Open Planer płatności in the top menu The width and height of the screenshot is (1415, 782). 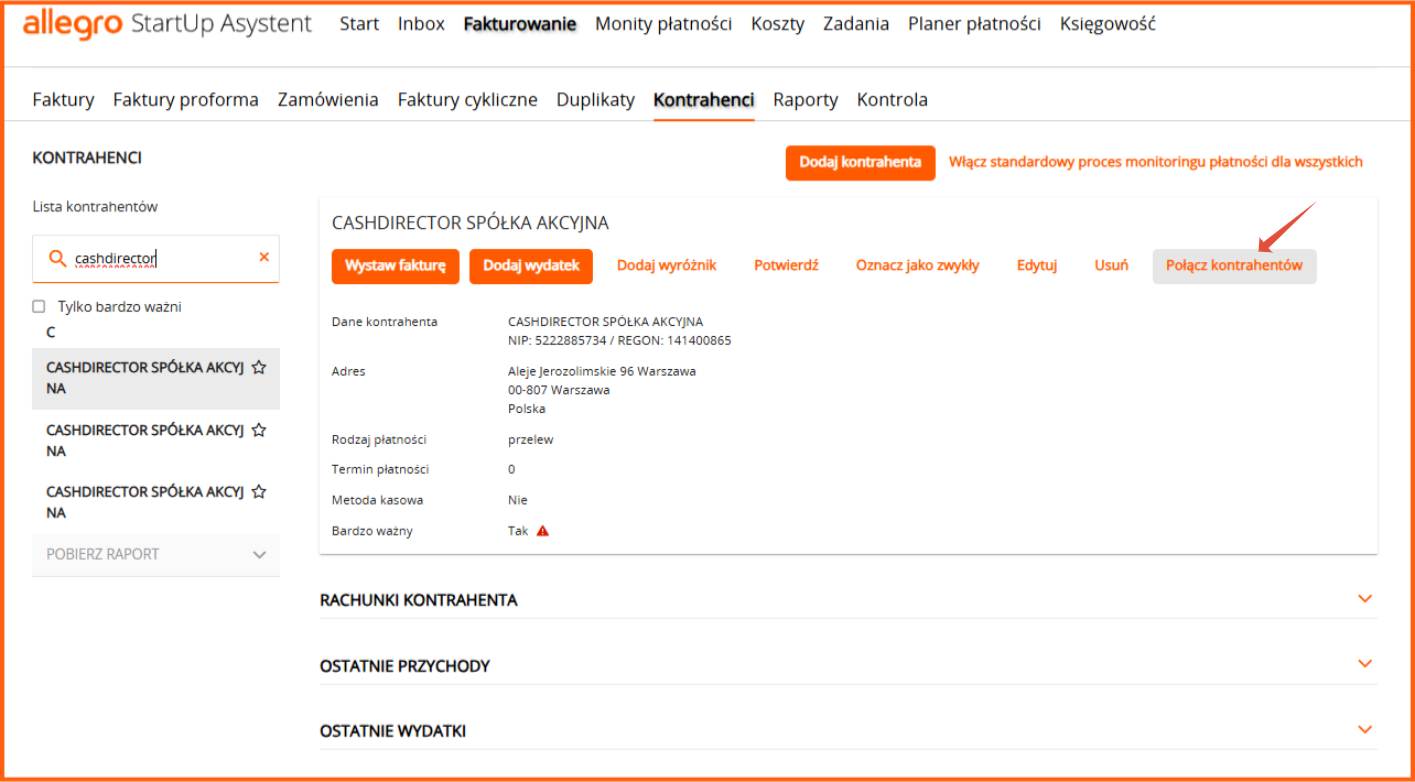(974, 24)
